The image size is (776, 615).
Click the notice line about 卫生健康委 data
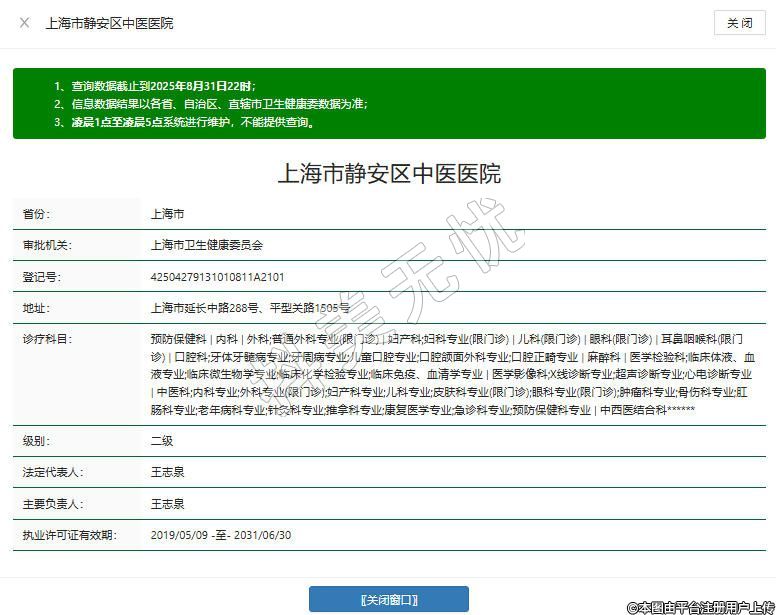pos(210,104)
